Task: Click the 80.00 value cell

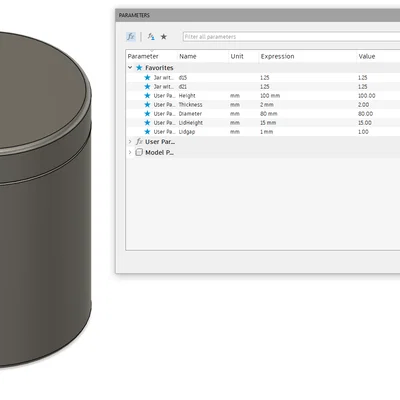Action: [365, 114]
